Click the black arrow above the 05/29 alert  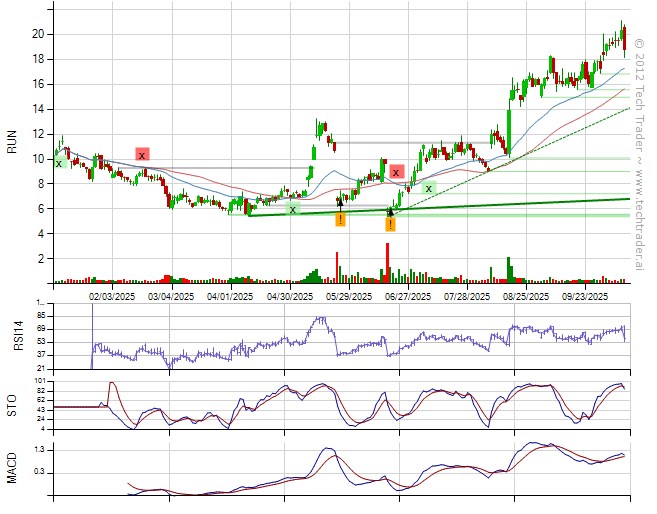[x=340, y=203]
